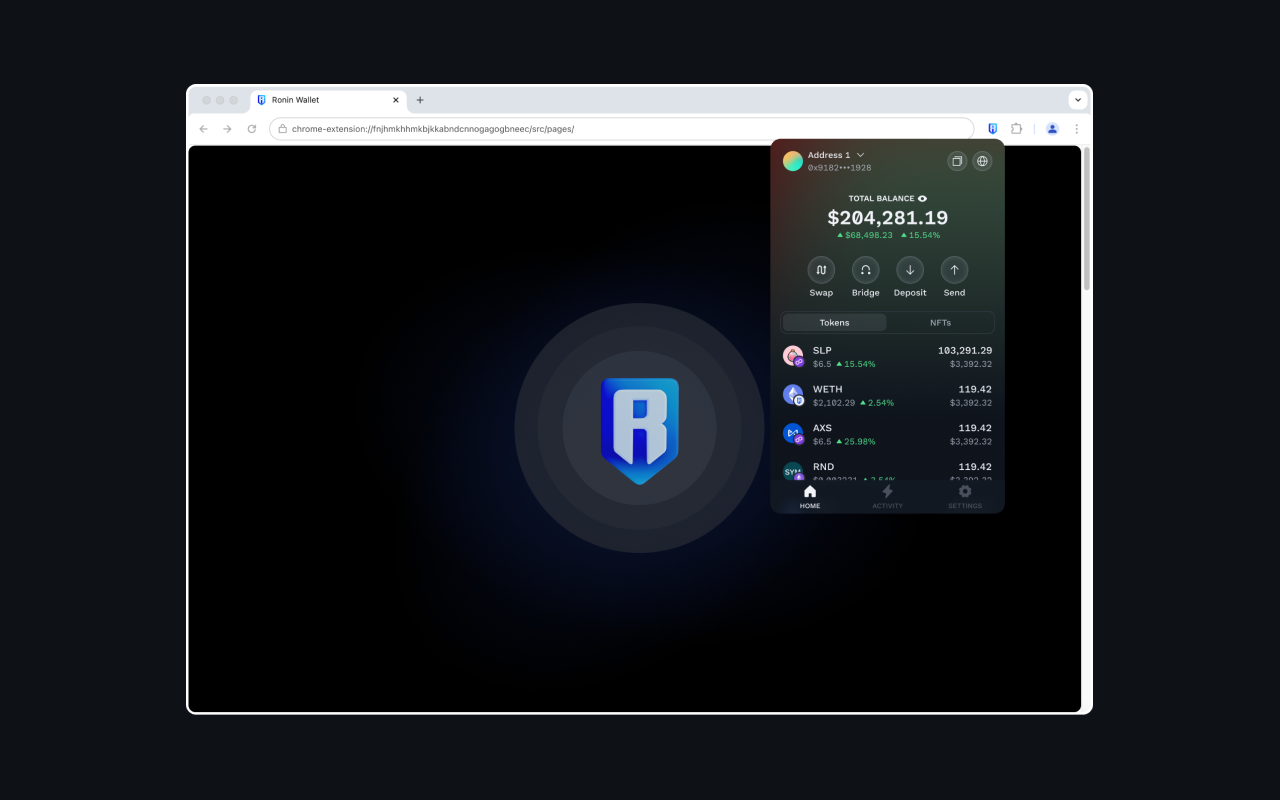Viewport: 1280px width, 800px height.
Task: Copy the wallet address using the copy icon
Action: click(x=956, y=160)
